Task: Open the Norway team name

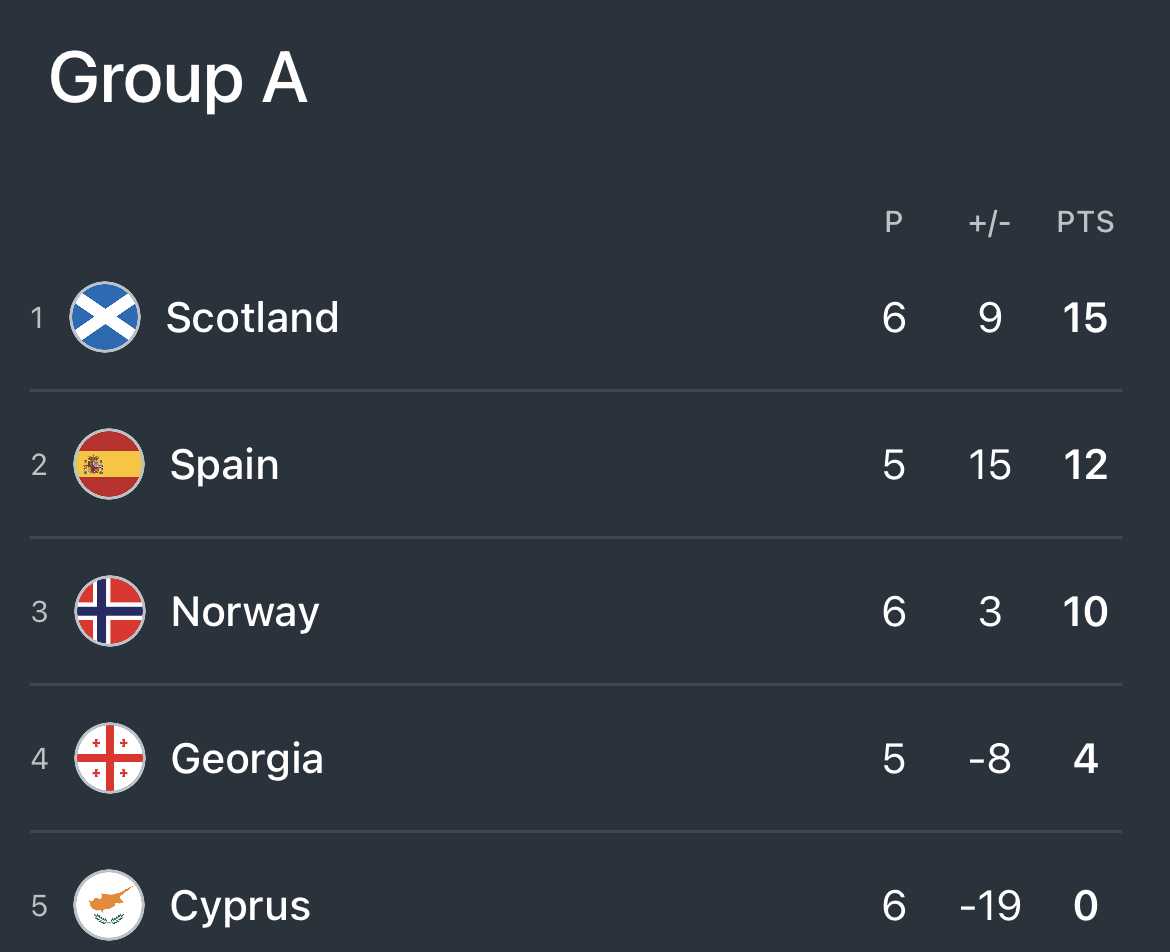Action: [x=245, y=612]
